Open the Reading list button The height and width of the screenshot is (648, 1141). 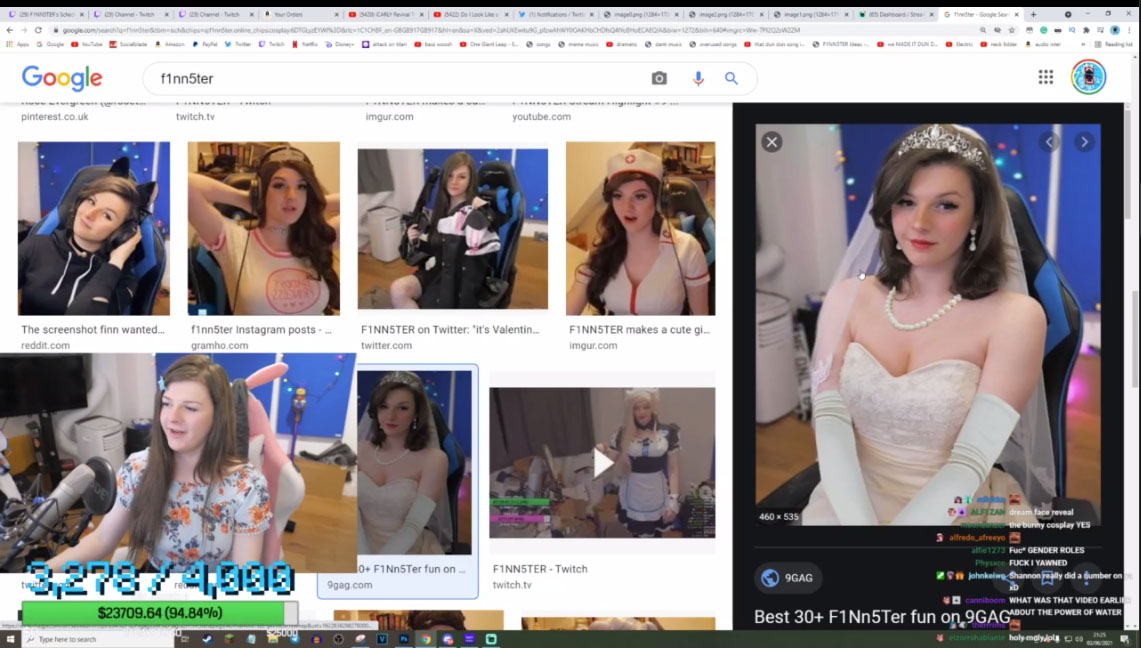1113,44
